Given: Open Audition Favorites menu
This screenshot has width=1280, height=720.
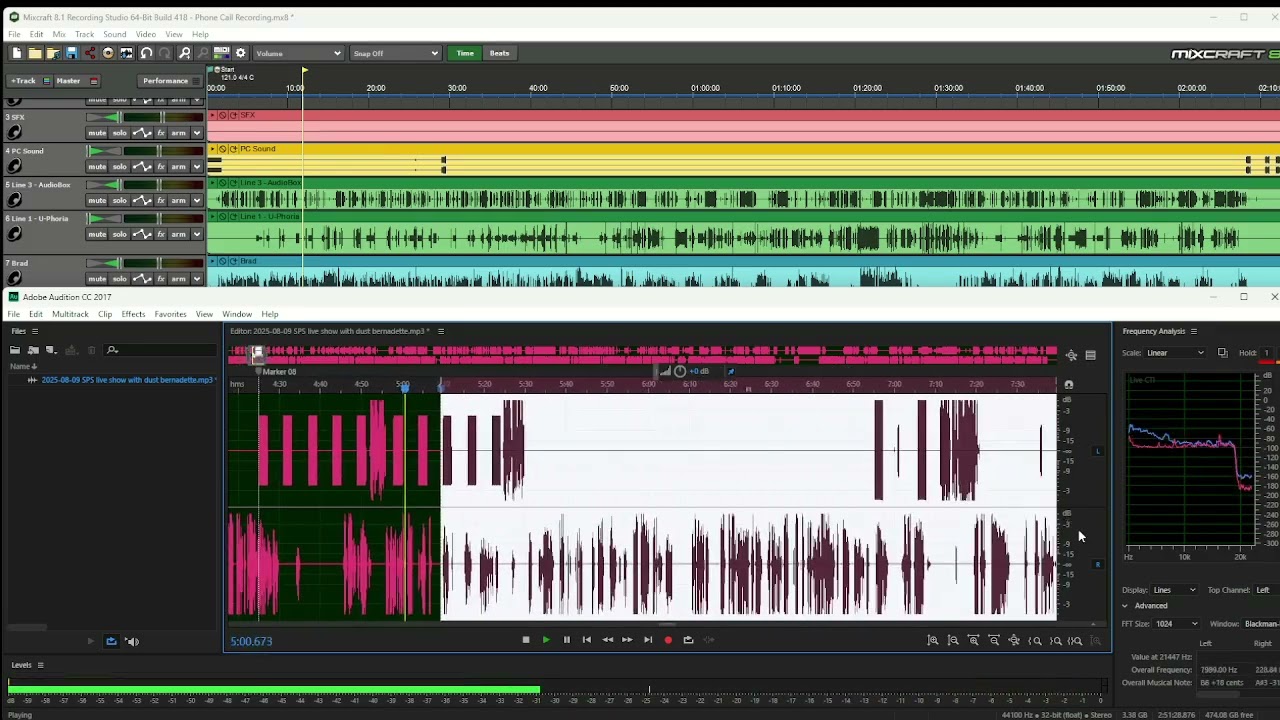Looking at the screenshot, I should click(x=170, y=314).
